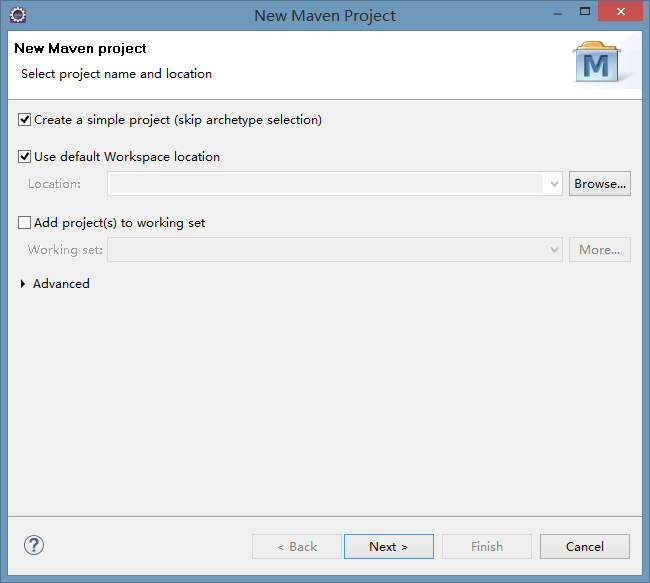Open the Location dropdown arrow

[x=554, y=184]
